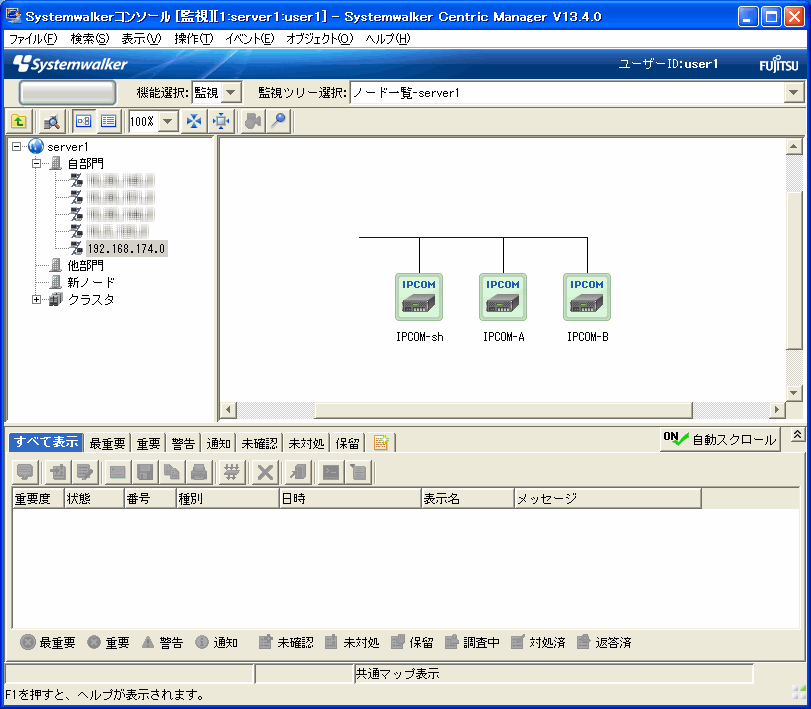
Task: Click the メッセージ column header
Action: [x=608, y=498]
